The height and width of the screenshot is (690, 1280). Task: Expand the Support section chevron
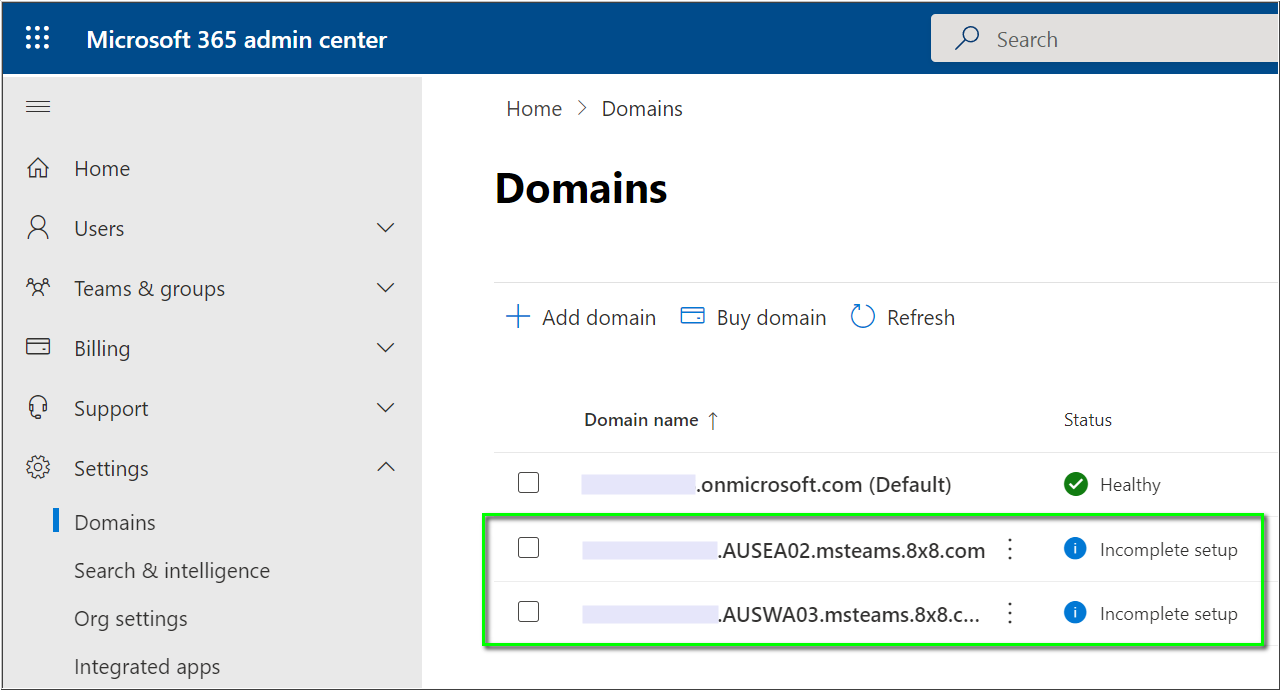pyautogui.click(x=386, y=408)
